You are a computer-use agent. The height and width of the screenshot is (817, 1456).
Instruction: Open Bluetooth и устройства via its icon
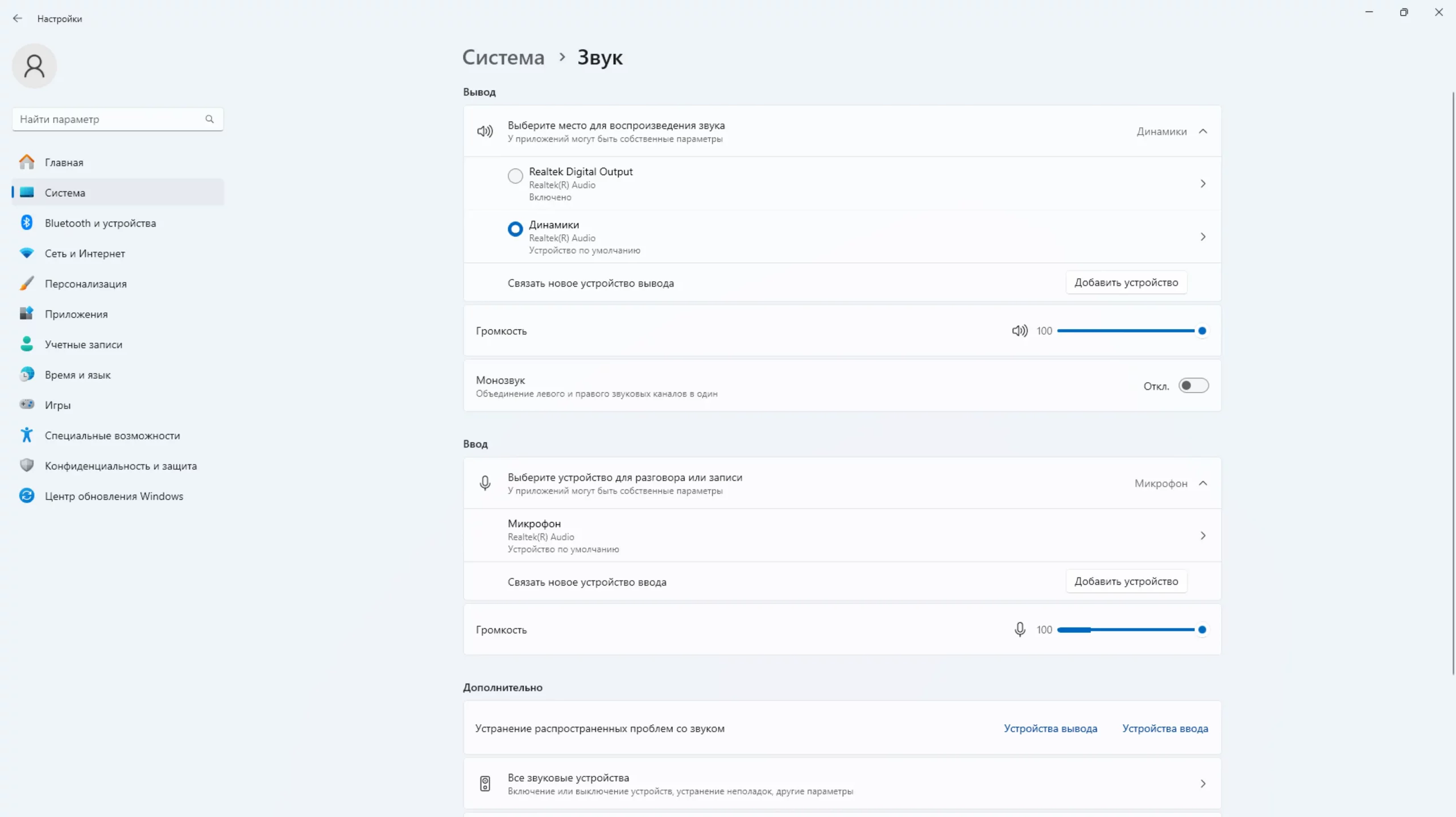click(27, 223)
